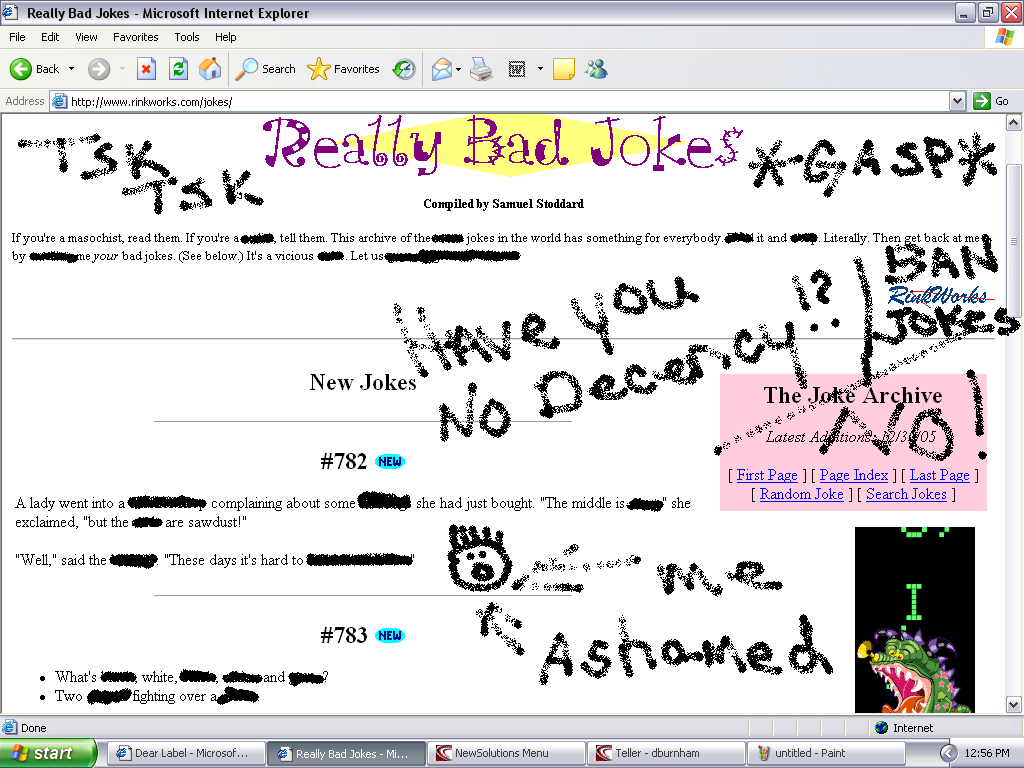
Task: Open the Help menu
Action: coord(225,37)
